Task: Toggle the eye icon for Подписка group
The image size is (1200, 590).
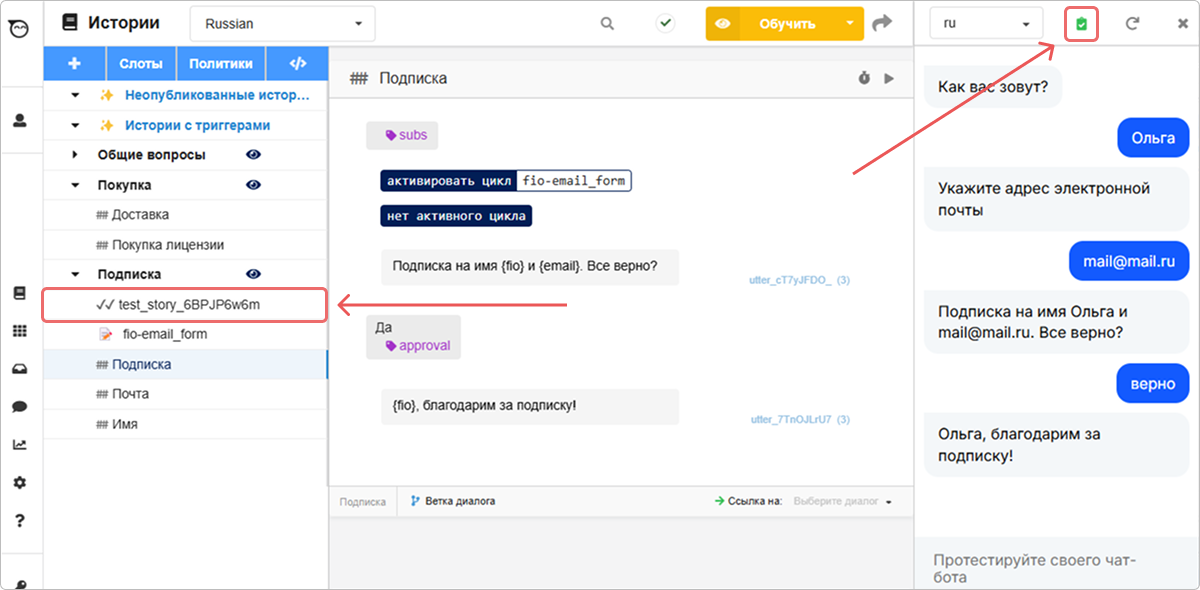Action: tap(253, 273)
